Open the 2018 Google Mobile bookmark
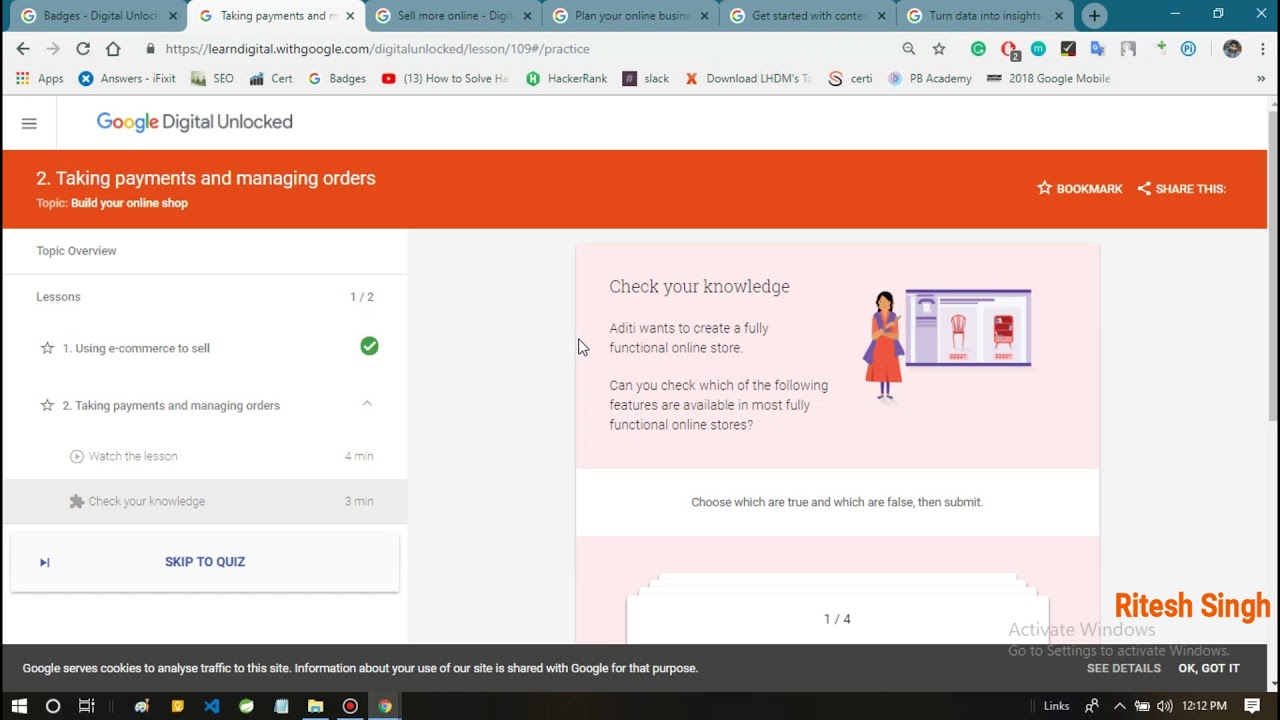1280x720 pixels. [1048, 78]
